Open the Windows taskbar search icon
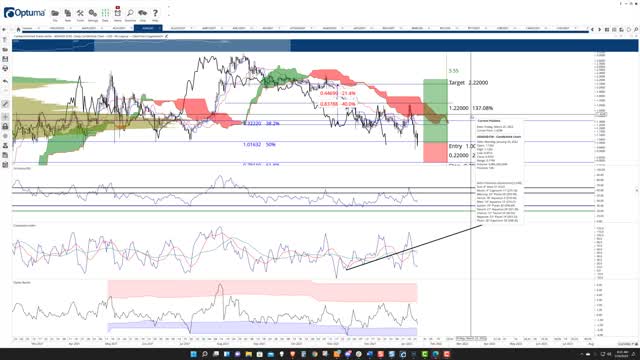The image size is (640, 360). click(x=204, y=354)
